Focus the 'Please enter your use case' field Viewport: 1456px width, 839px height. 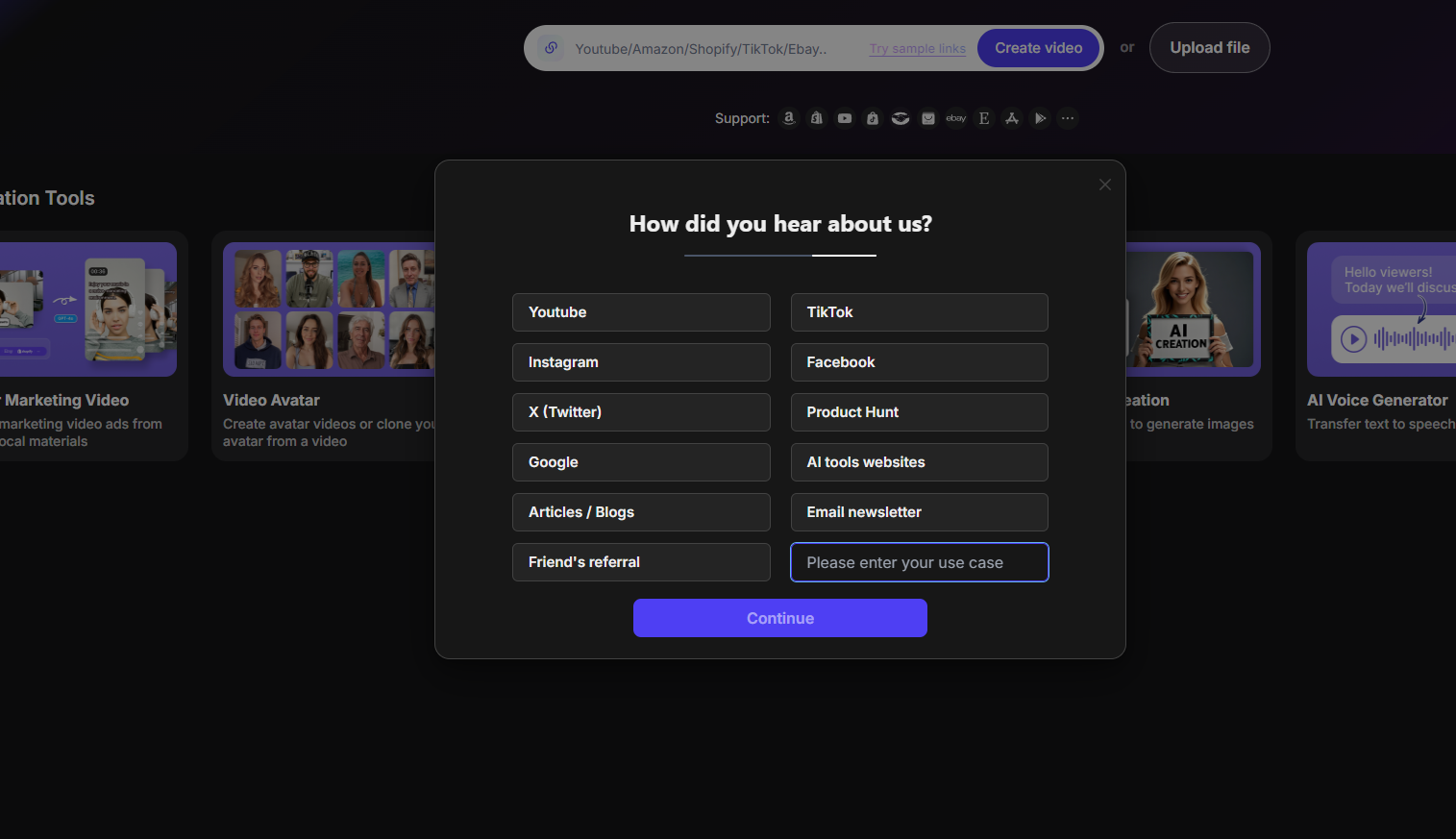(x=919, y=562)
